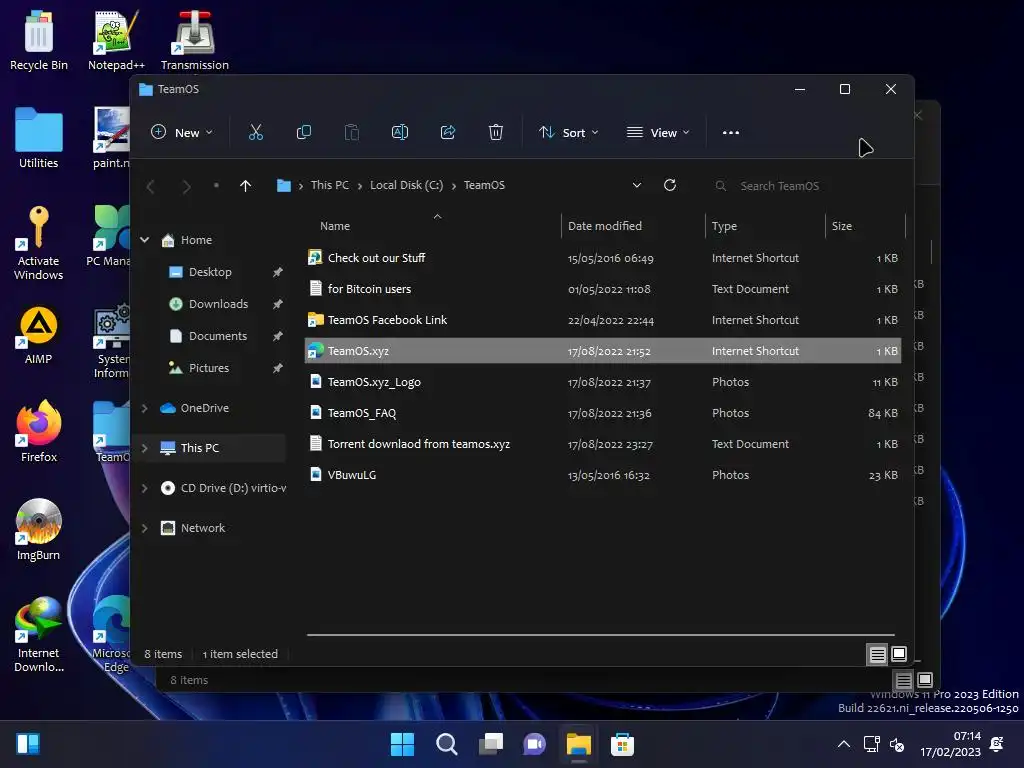Switch to details view icon in status bar

(877, 654)
